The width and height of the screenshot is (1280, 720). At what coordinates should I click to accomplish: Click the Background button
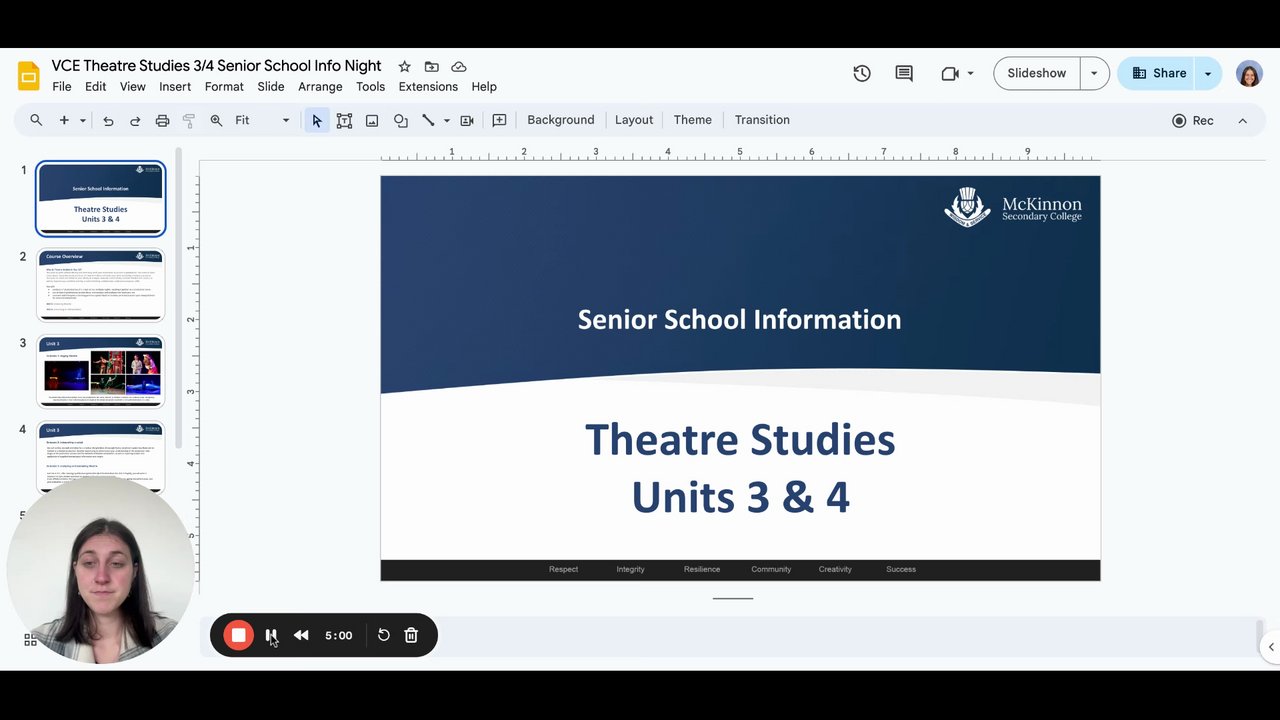[560, 120]
